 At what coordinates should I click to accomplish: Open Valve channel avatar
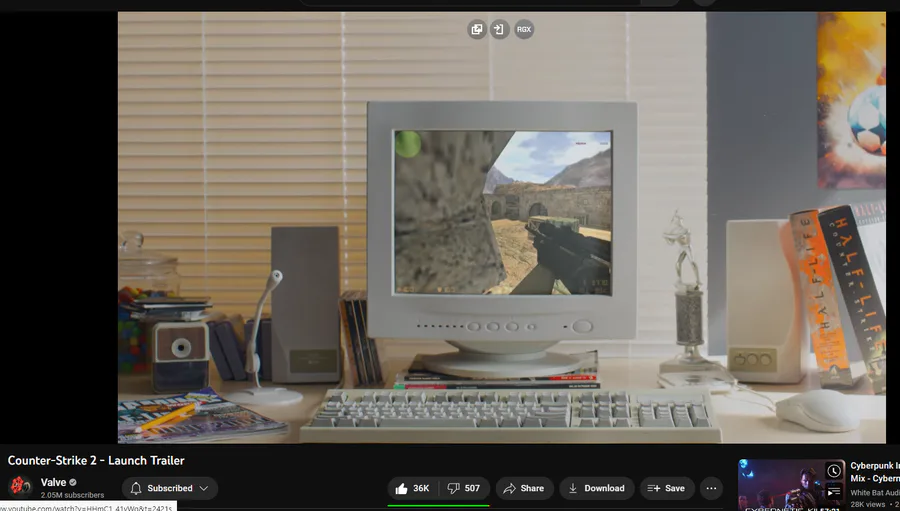[20, 487]
